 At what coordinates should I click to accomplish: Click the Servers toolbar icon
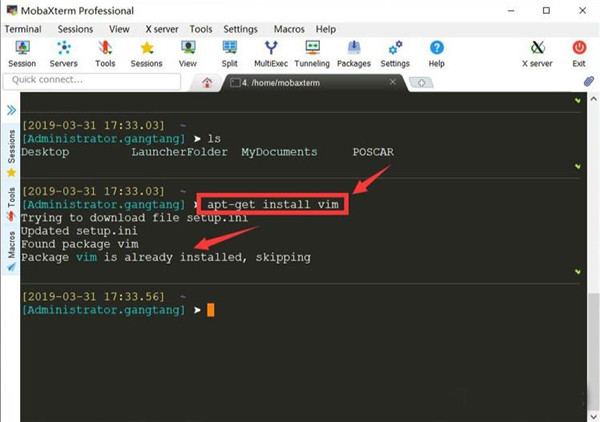pyautogui.click(x=64, y=54)
